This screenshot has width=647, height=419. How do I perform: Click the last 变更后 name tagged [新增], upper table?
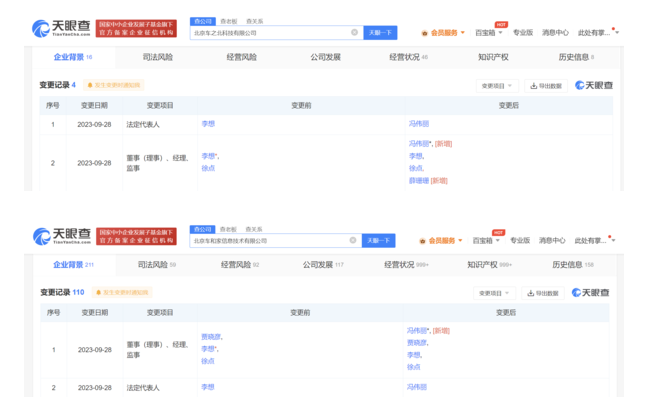[x=419, y=181]
